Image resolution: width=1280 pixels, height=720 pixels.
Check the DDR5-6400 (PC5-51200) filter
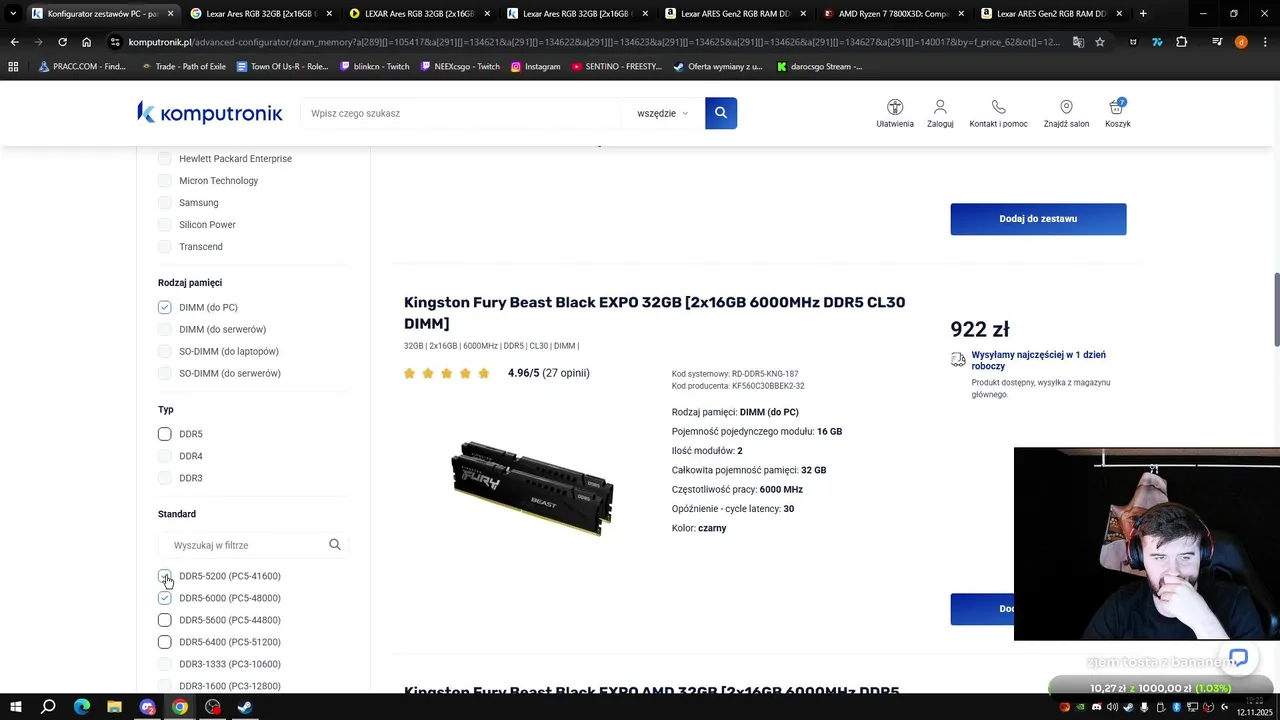[165, 642]
